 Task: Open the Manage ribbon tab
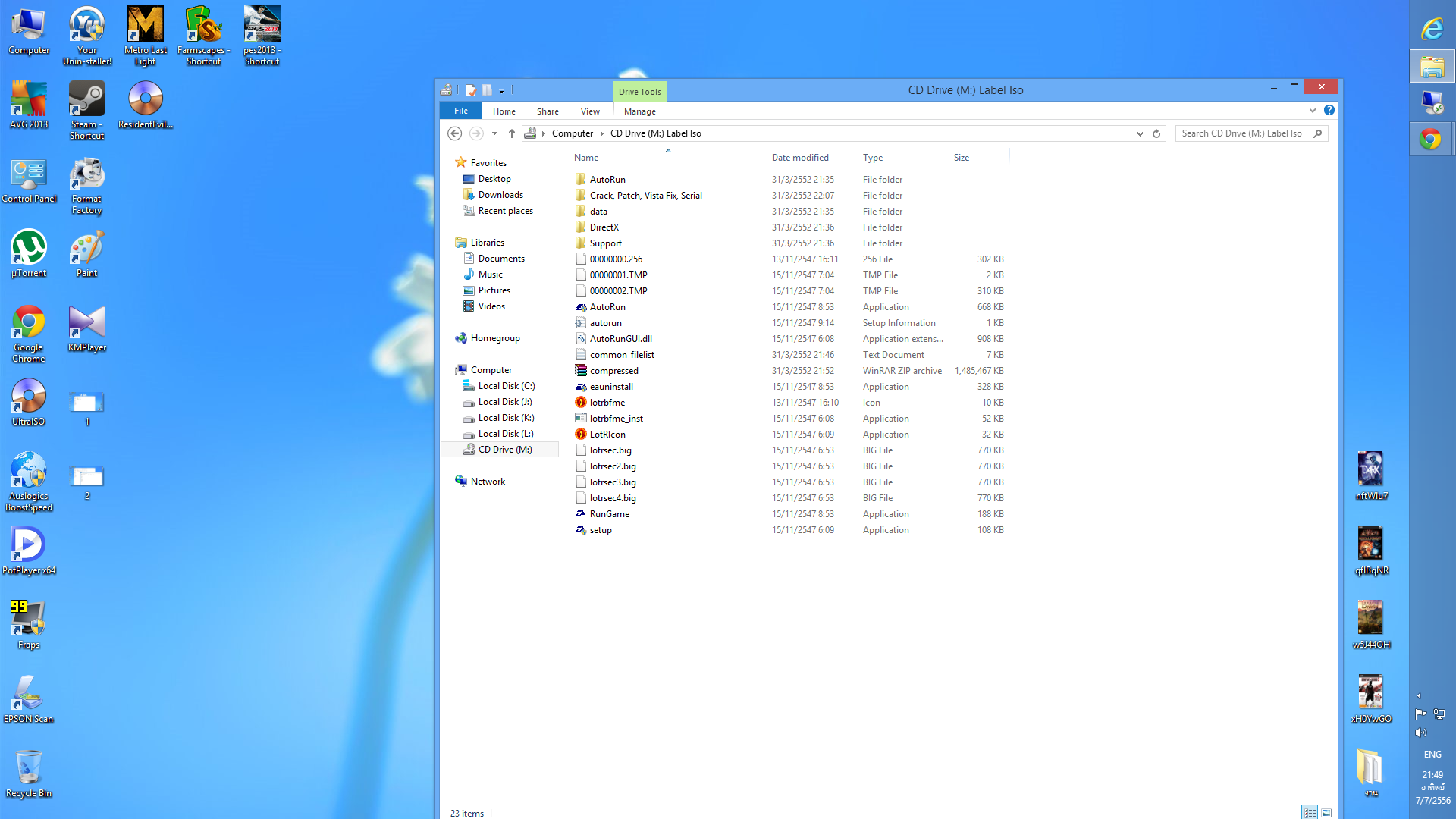(x=639, y=111)
